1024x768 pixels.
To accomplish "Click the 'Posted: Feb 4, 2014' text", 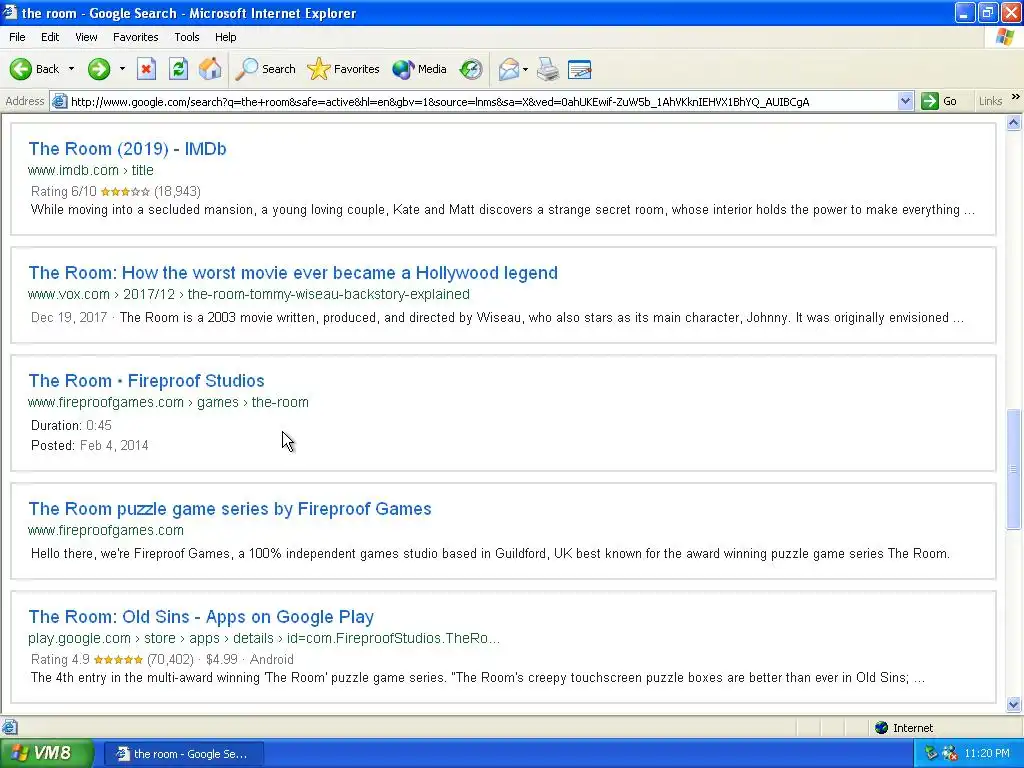I will [x=89, y=445].
